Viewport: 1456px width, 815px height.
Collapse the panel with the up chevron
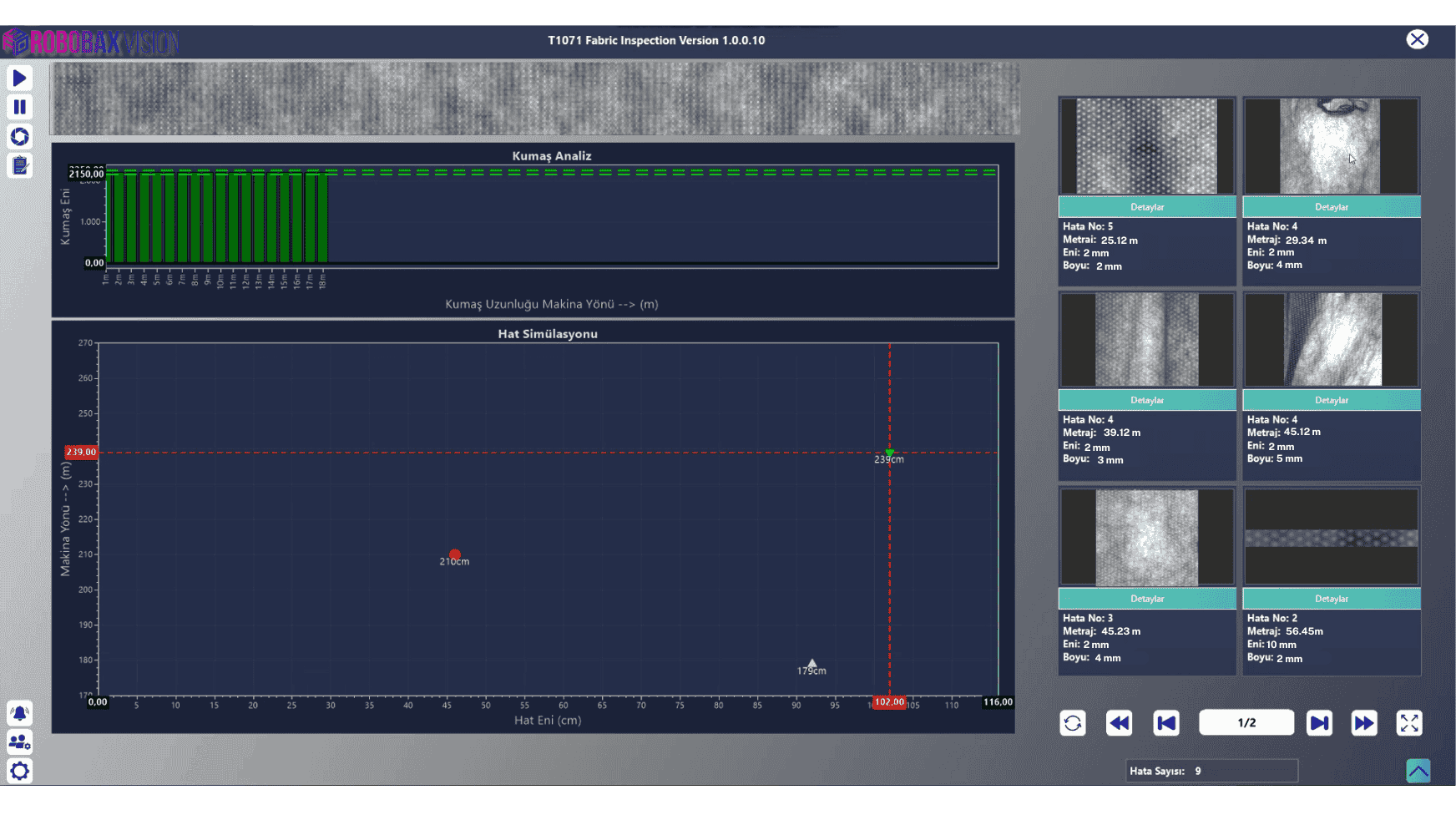1418,771
